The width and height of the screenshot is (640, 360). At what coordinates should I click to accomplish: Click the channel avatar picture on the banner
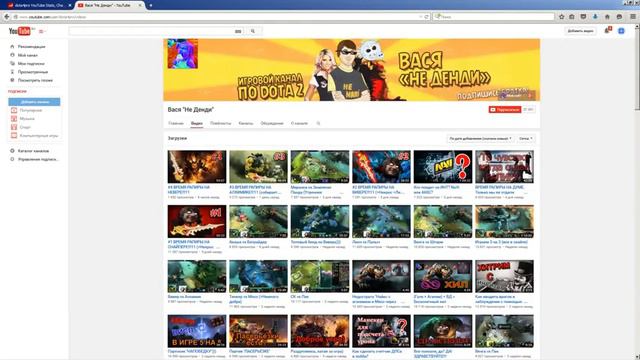pos(182,53)
